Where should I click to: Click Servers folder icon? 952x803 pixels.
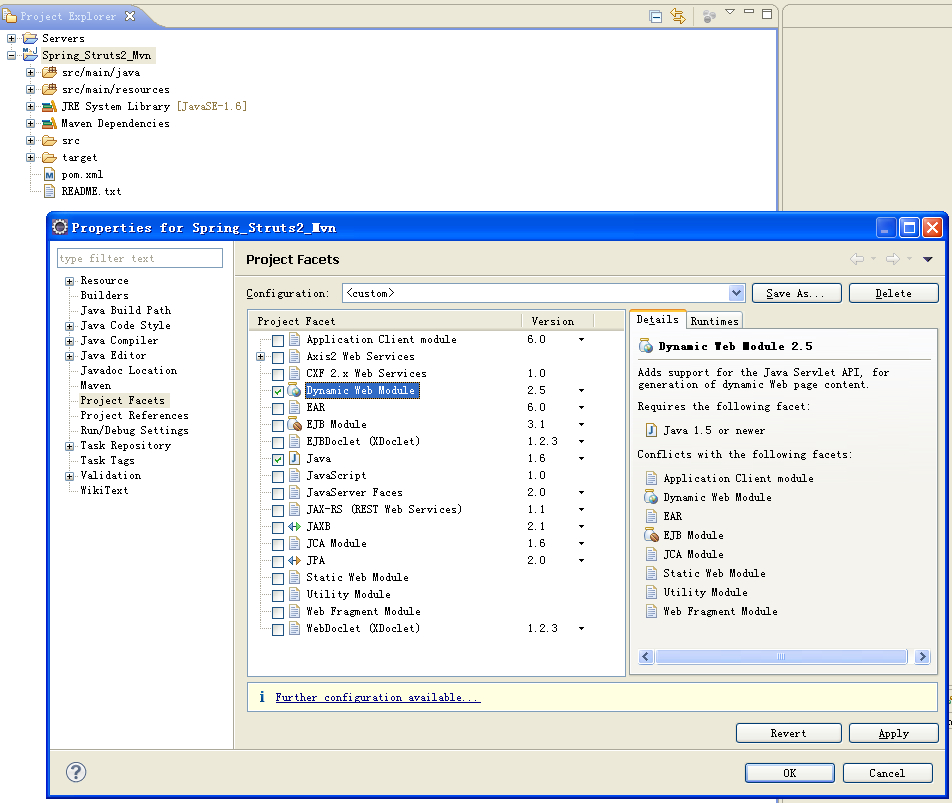tap(30, 38)
